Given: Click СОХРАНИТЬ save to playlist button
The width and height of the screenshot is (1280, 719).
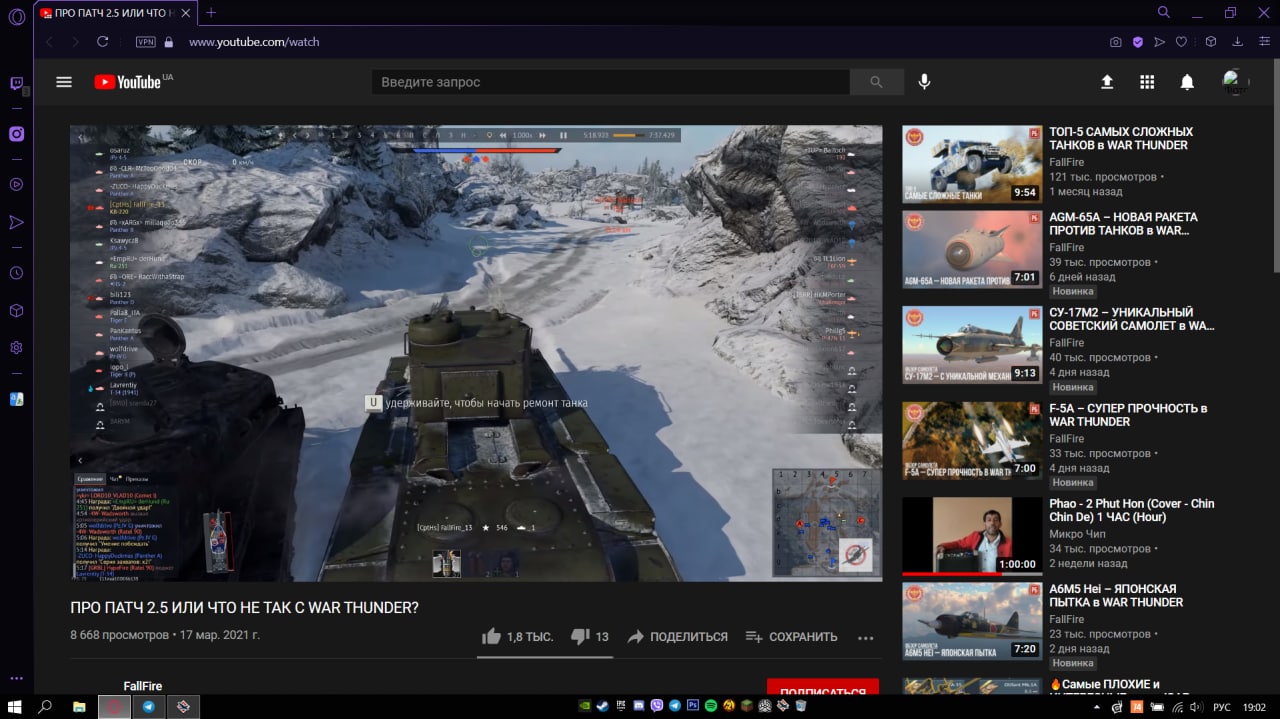Looking at the screenshot, I should pos(791,636).
